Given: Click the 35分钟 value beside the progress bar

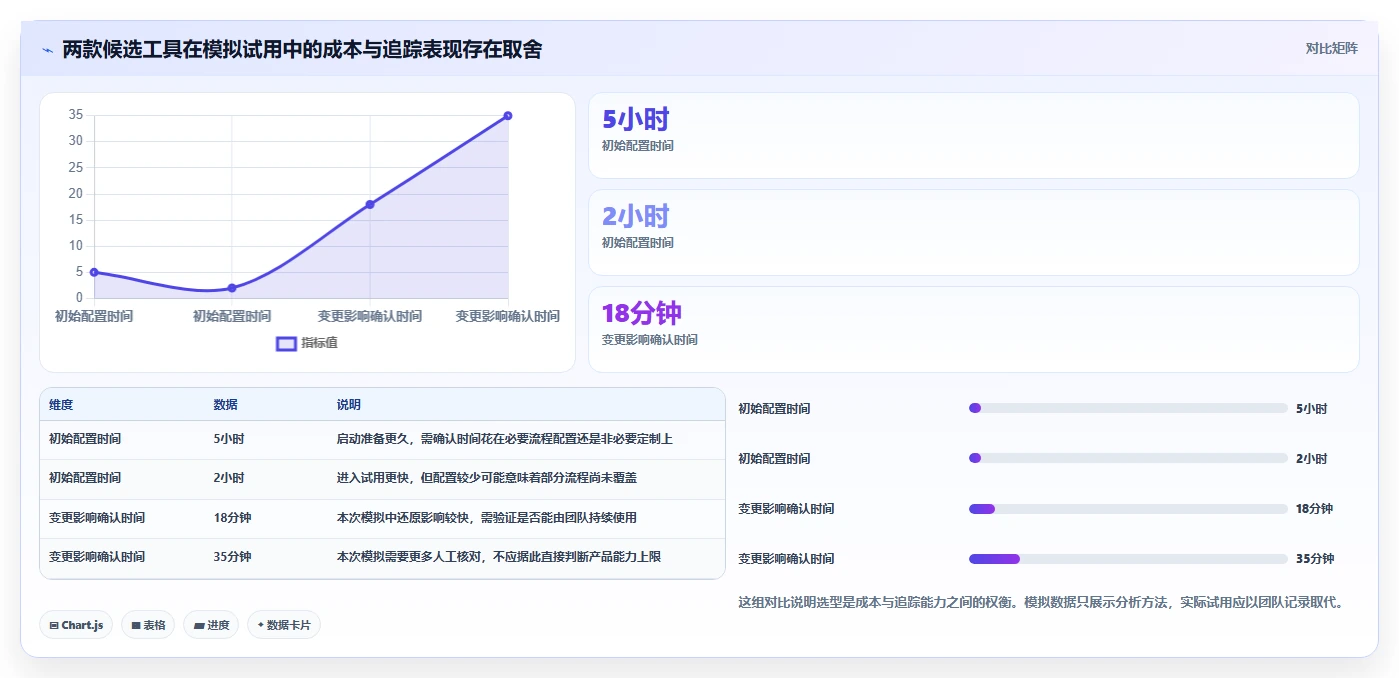Looking at the screenshot, I should click(1315, 559).
